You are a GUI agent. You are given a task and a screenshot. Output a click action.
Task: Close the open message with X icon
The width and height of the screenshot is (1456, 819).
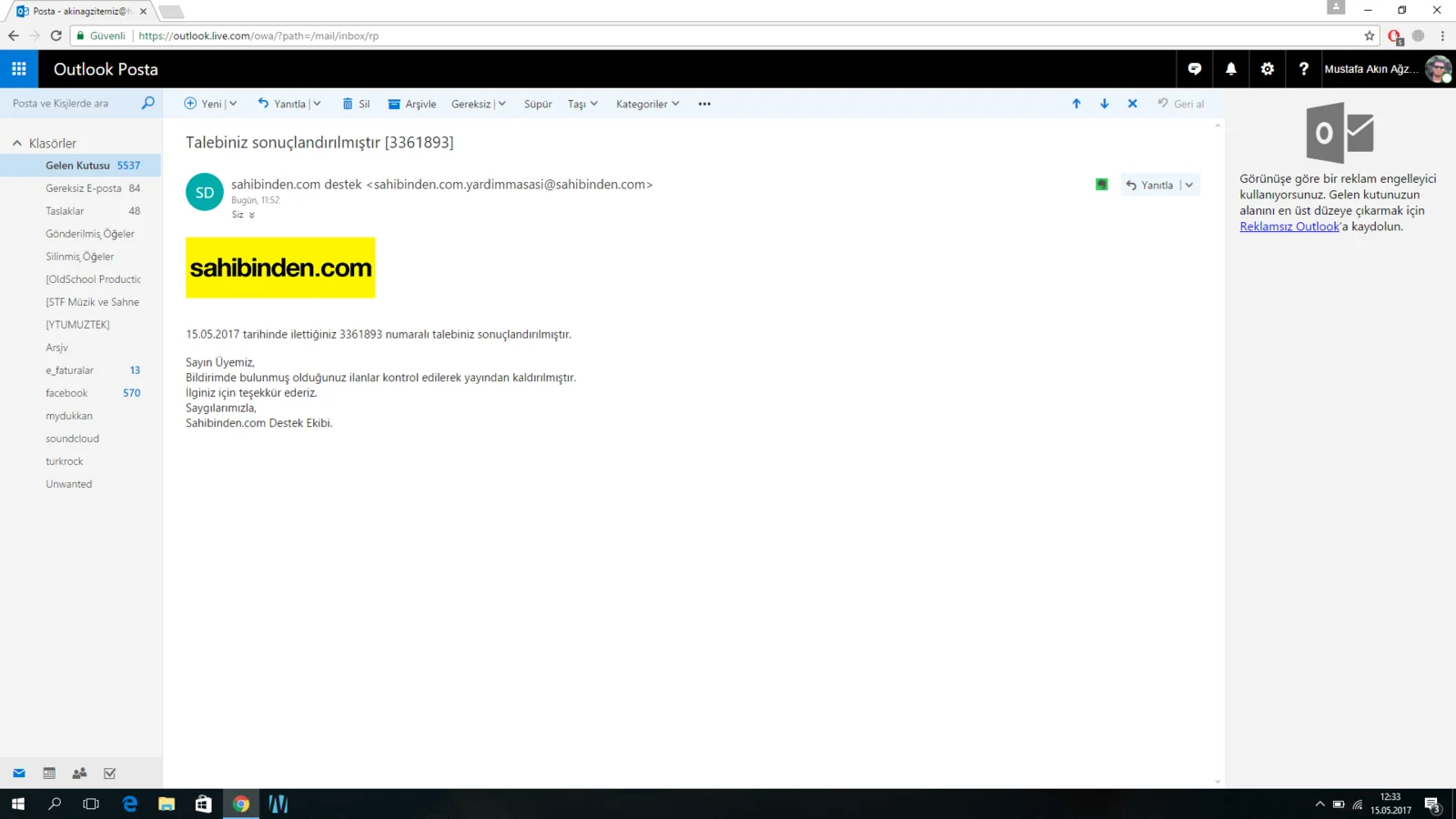point(1132,104)
